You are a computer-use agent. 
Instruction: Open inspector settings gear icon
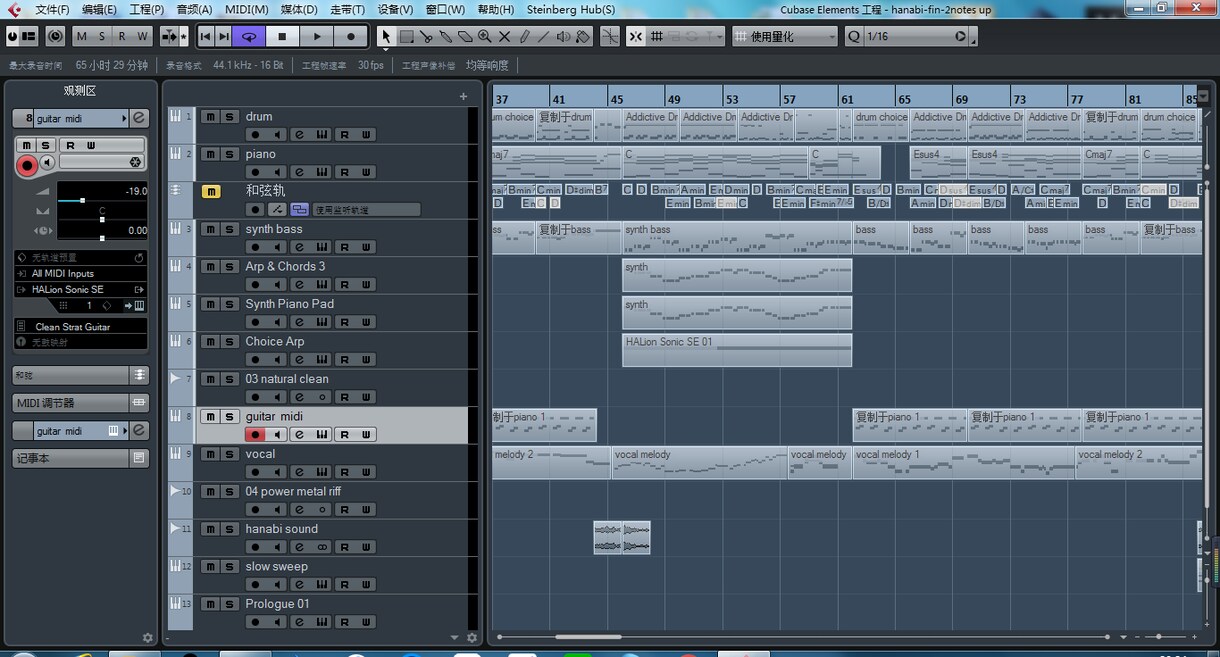point(148,637)
